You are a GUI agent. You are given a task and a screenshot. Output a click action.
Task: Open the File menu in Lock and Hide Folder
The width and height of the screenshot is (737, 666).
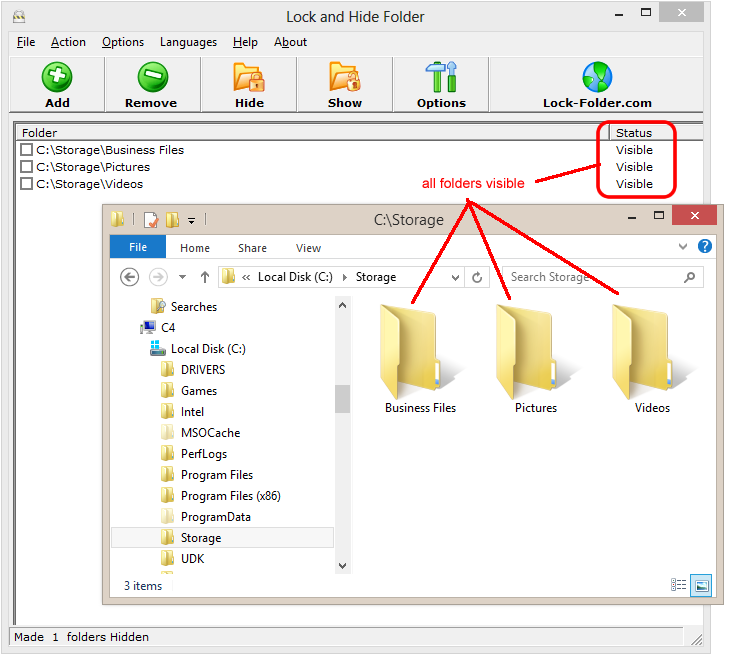click(26, 42)
